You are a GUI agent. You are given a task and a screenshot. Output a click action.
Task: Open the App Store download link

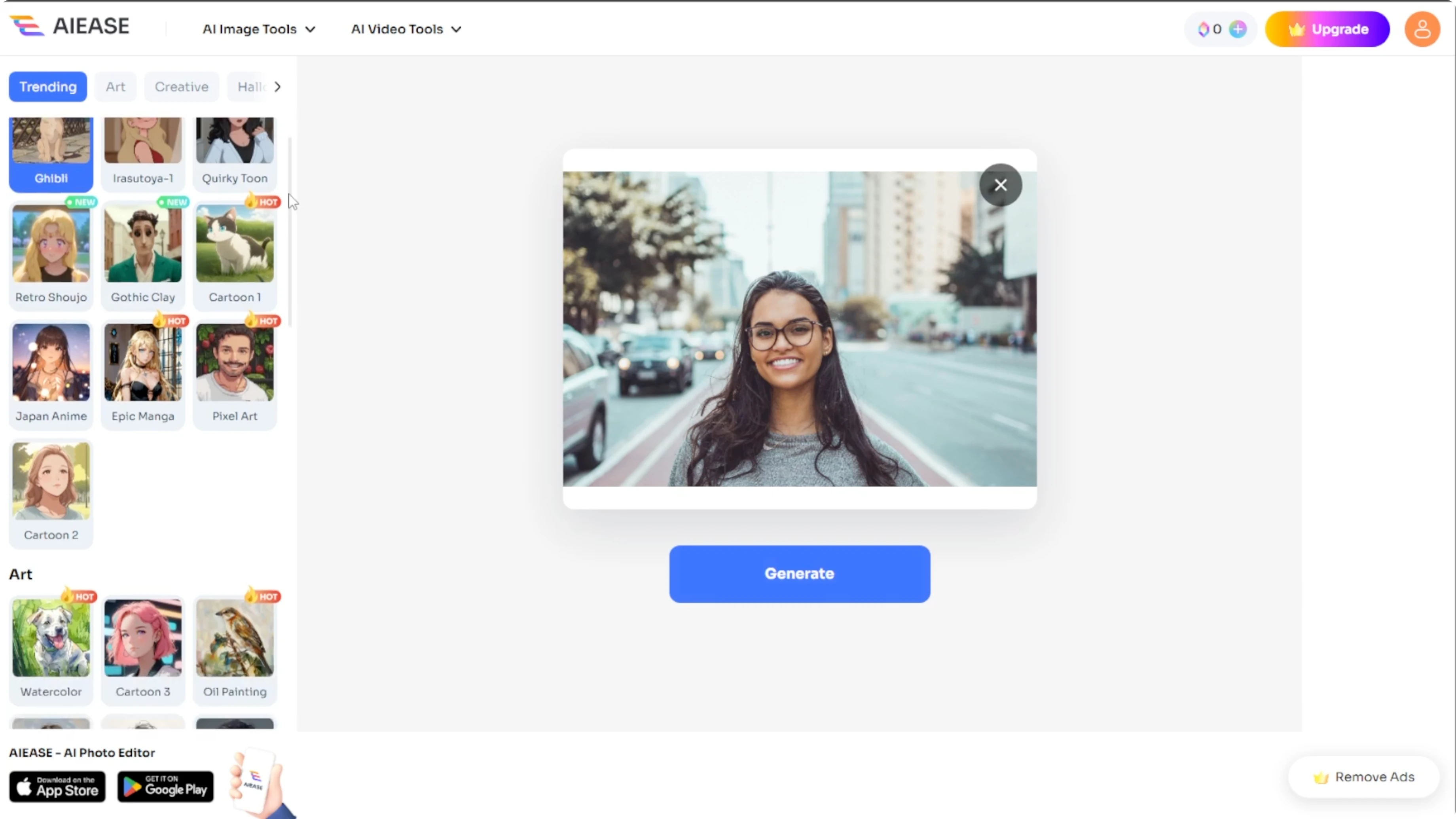[x=57, y=786]
